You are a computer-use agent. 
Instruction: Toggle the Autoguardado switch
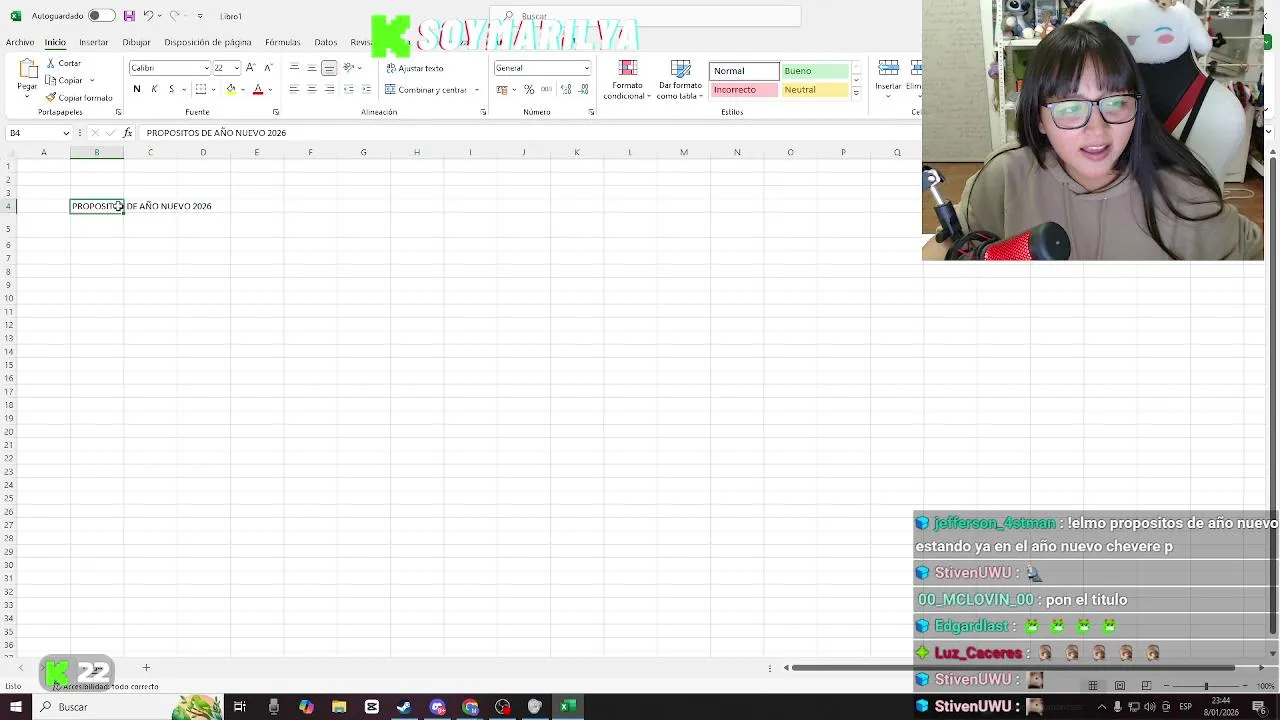point(101,16)
